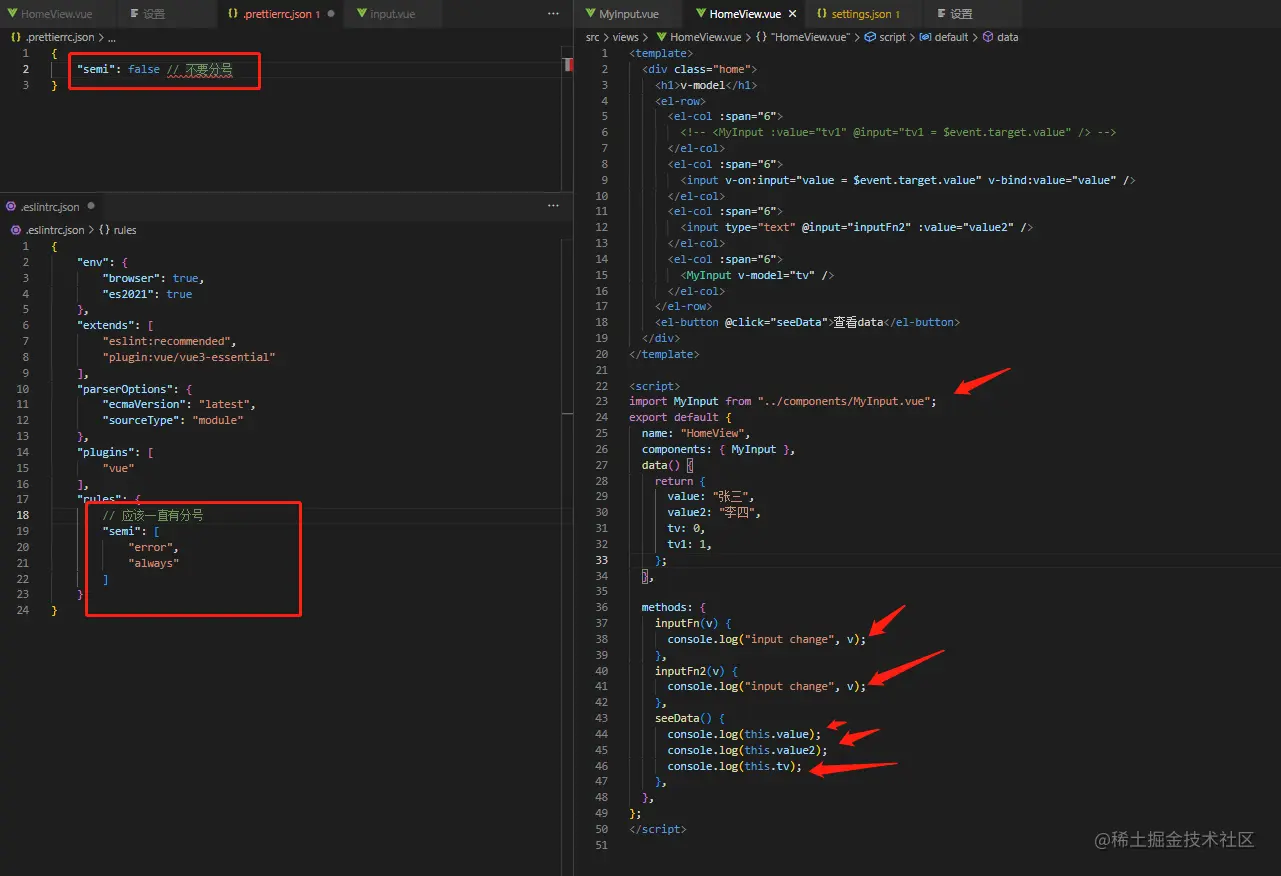Click line number 18 in .eslintrc.json gutter
The width and height of the screenshot is (1281, 876).
coord(23,515)
